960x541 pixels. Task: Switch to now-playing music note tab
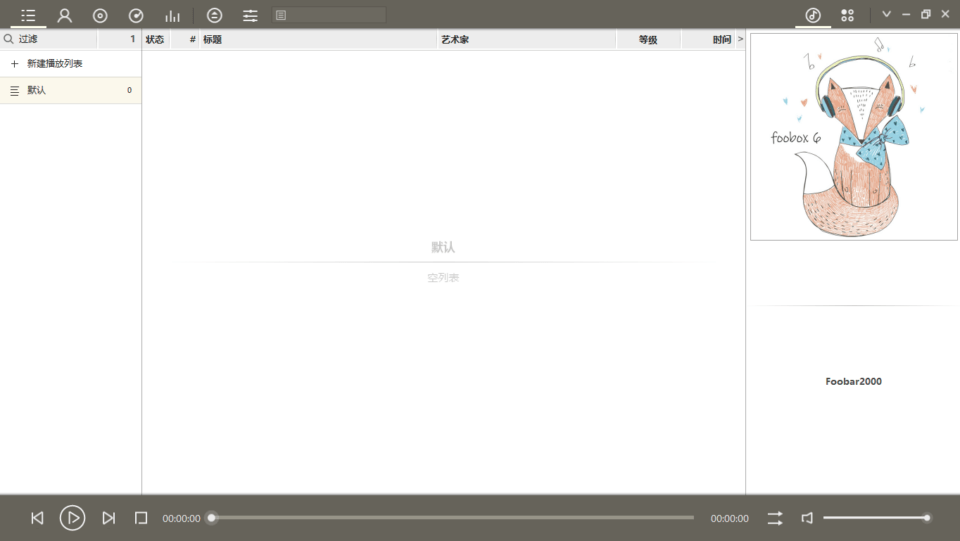coord(813,15)
